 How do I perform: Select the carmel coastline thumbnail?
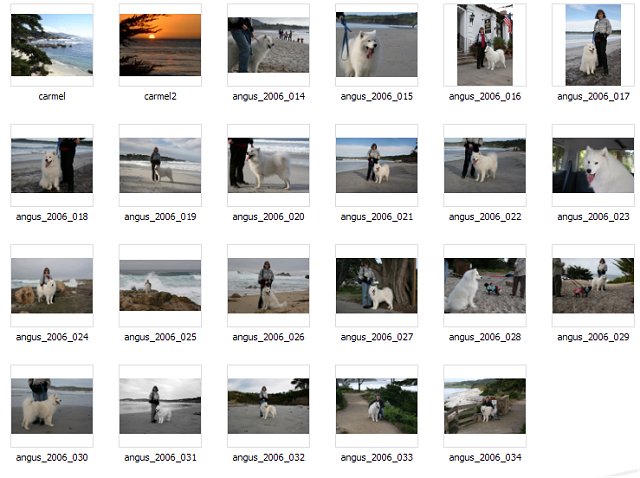click(52, 45)
